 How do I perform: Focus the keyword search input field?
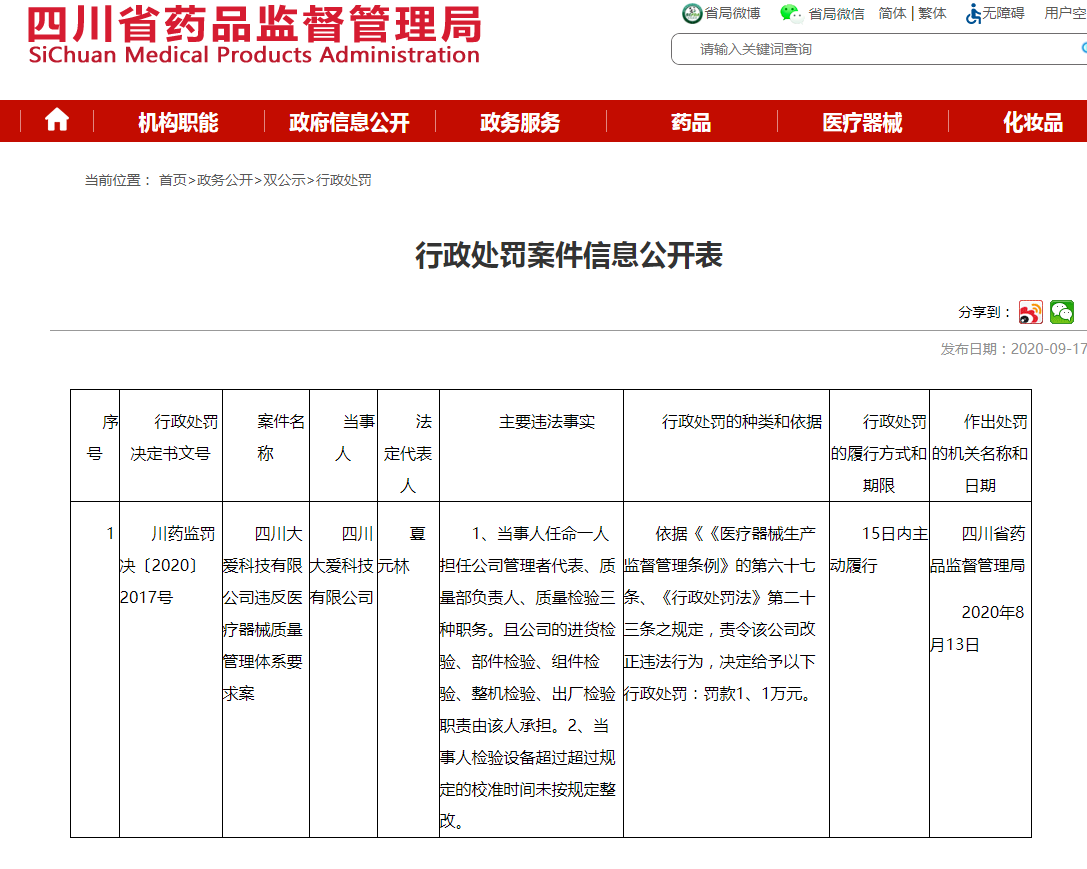click(x=880, y=49)
